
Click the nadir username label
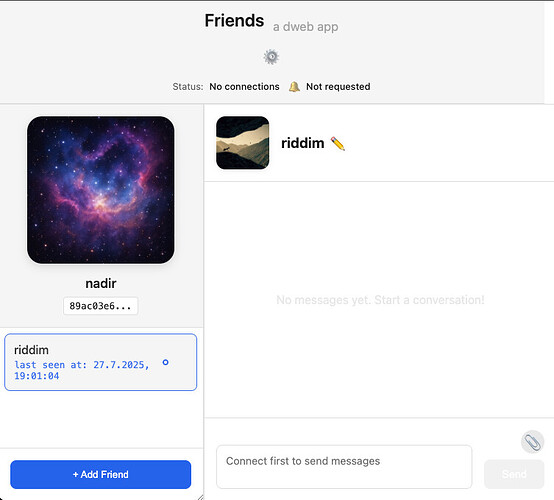[x=101, y=283]
